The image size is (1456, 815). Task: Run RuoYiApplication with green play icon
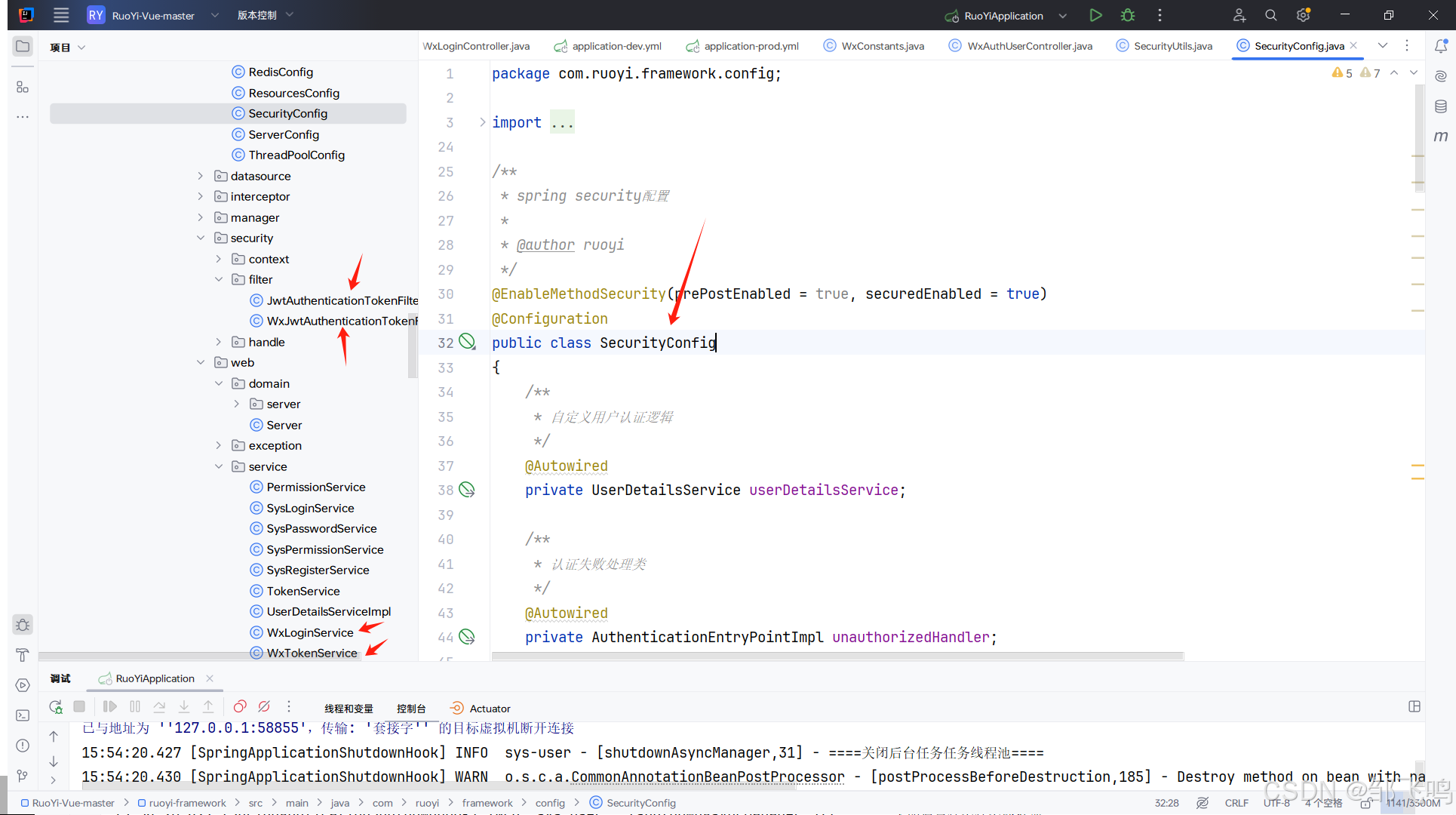click(x=1095, y=15)
